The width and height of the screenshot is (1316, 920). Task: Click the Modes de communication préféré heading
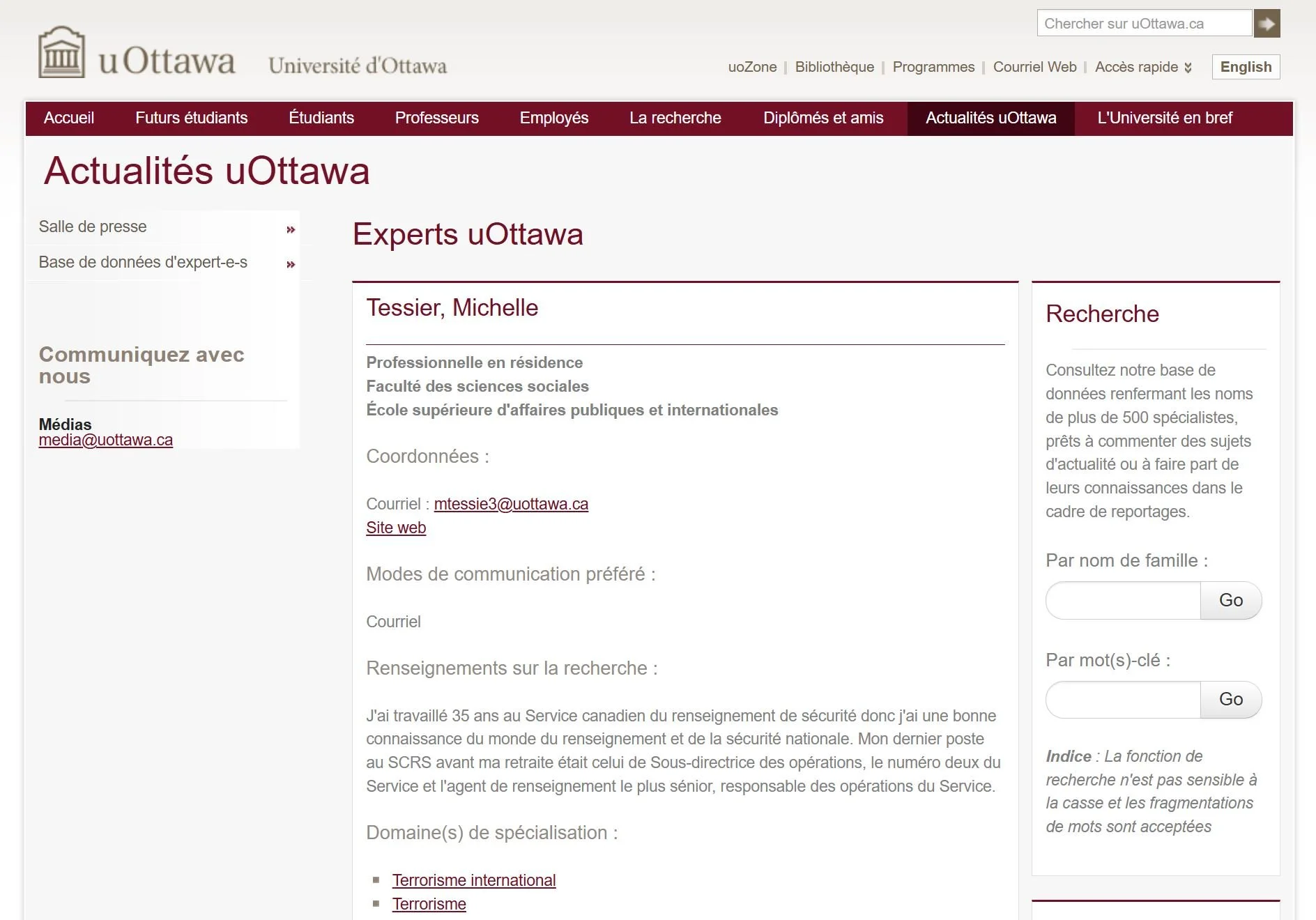[x=511, y=574]
